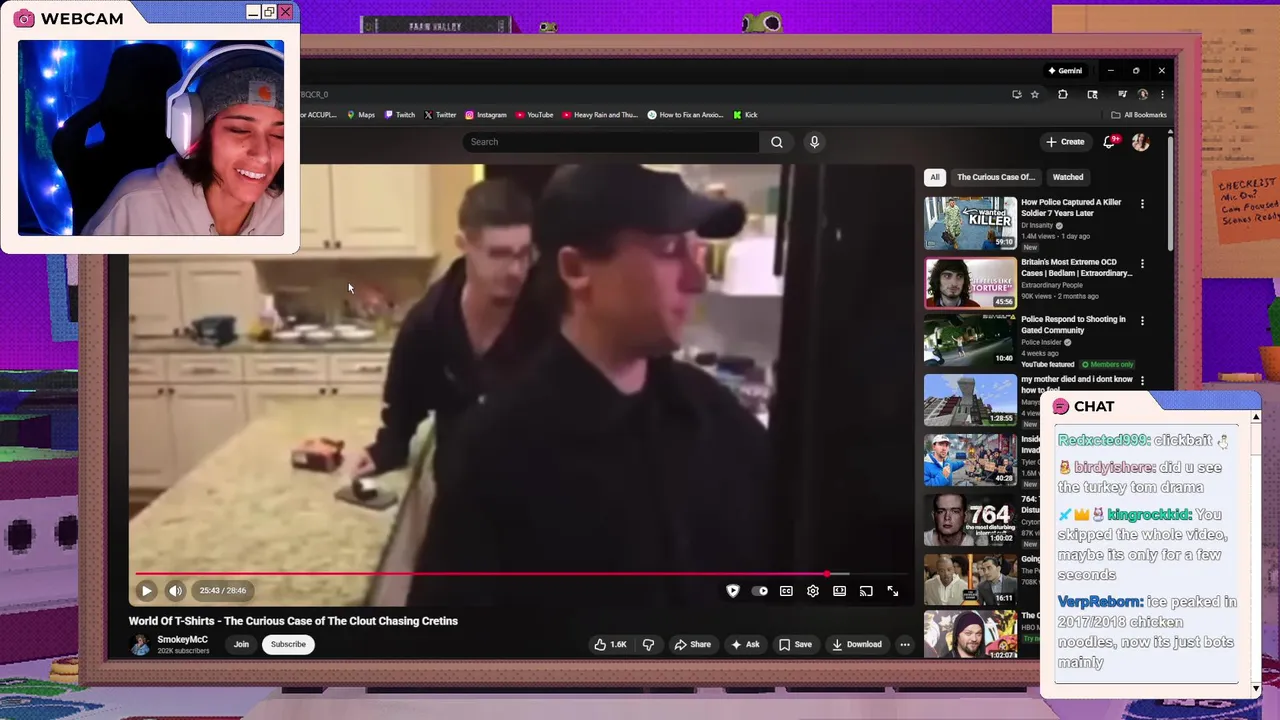Like the video with 1.6K likes
This screenshot has width=1280, height=720.
(610, 644)
